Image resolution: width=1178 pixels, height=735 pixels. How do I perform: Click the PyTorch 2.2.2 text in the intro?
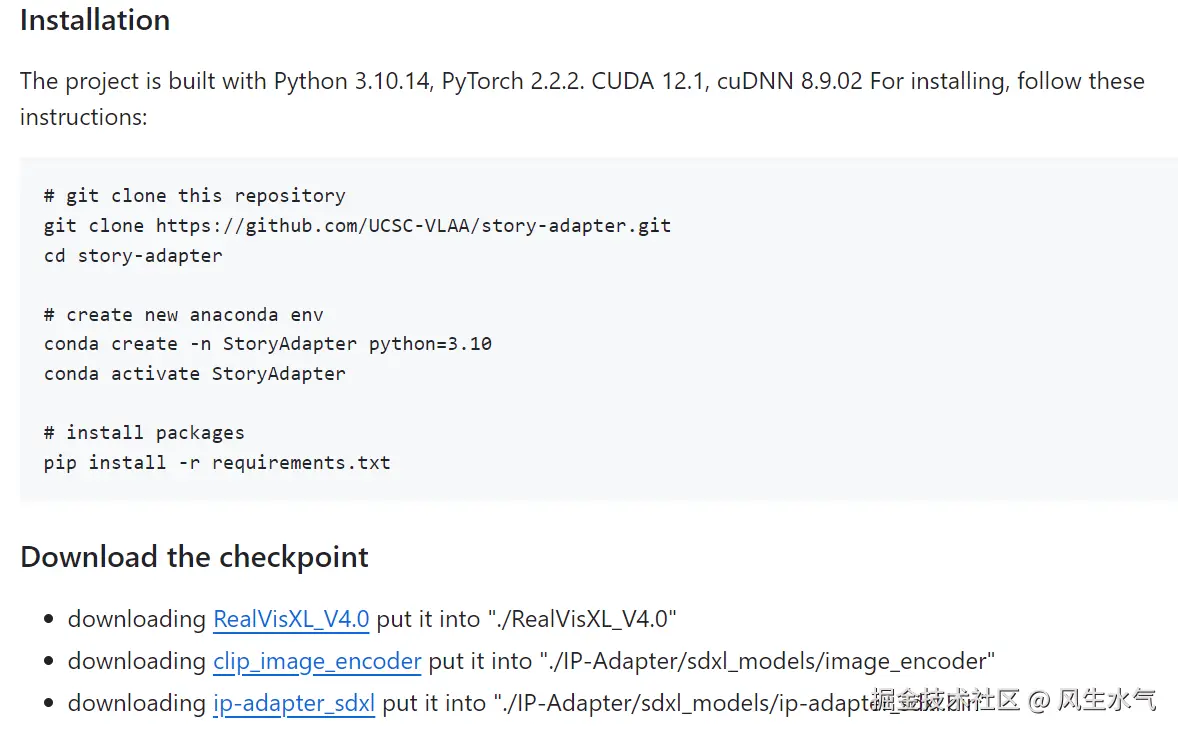click(511, 81)
